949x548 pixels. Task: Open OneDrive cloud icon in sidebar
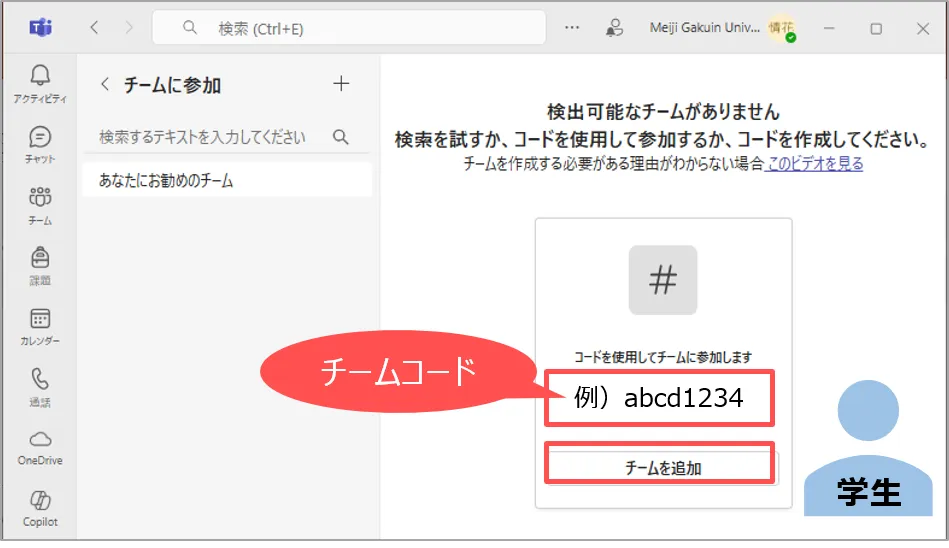coord(40,446)
